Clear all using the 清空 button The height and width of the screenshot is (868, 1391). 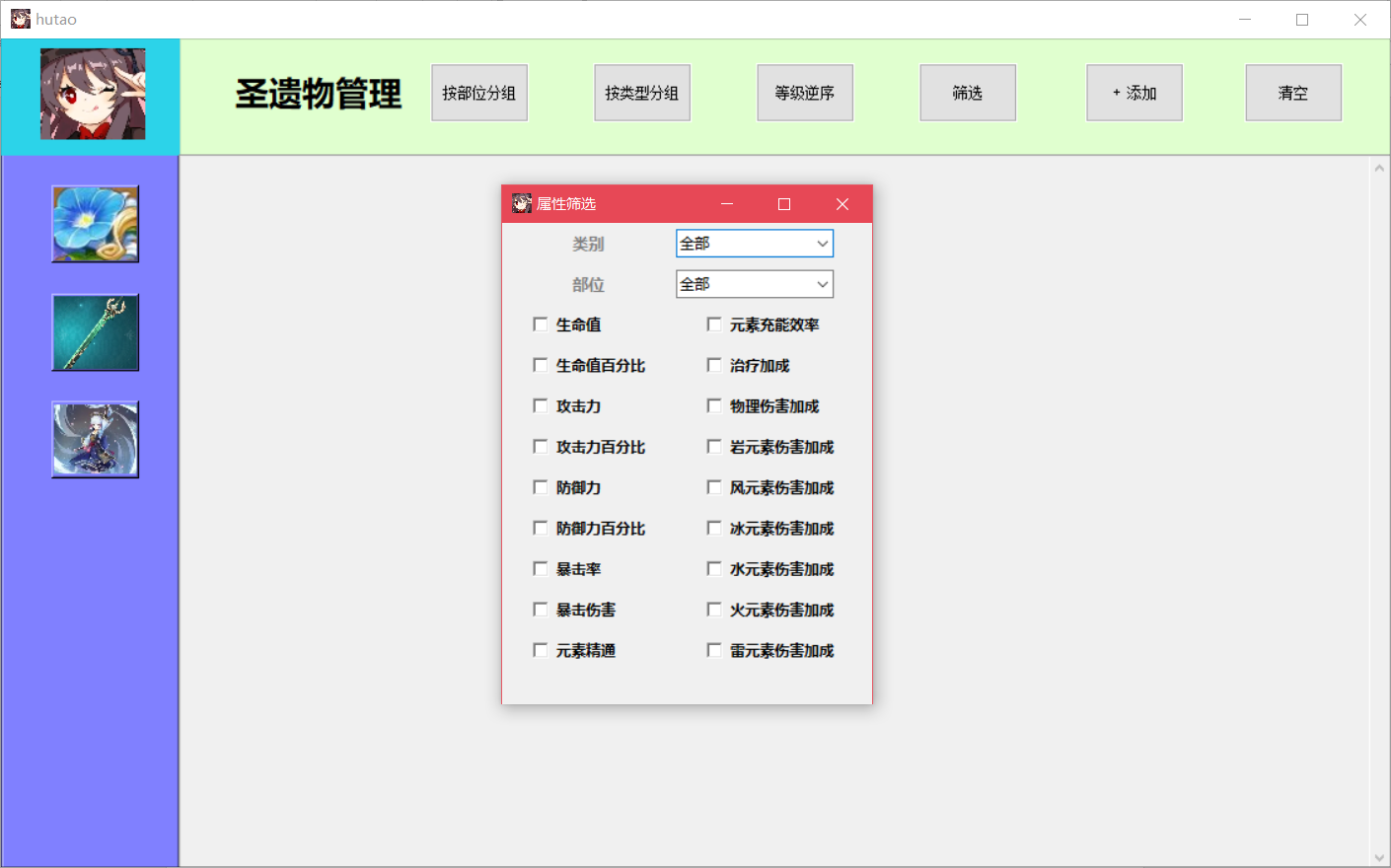1293,93
